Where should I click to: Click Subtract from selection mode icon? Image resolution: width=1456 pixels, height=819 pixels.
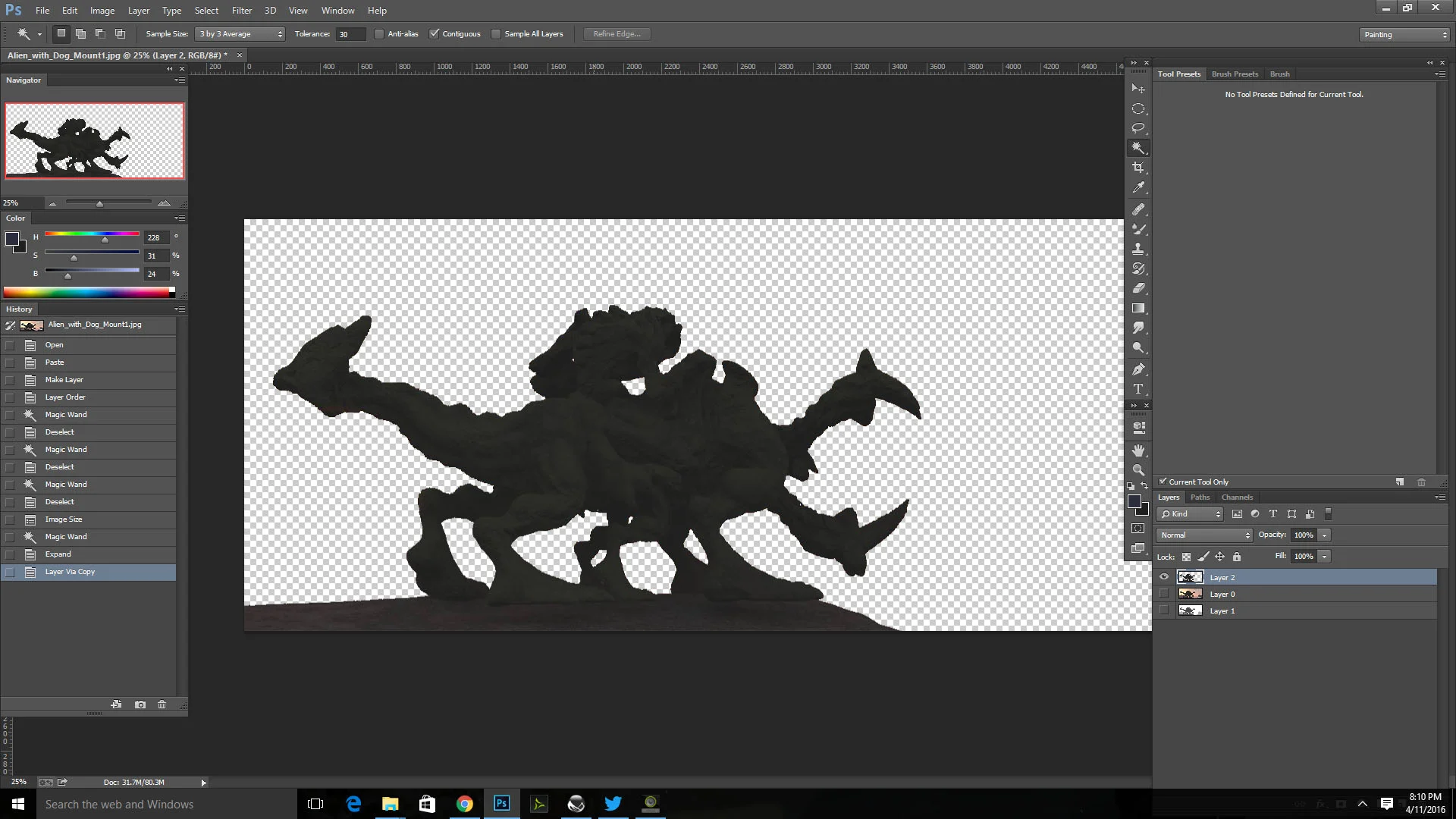(x=100, y=33)
